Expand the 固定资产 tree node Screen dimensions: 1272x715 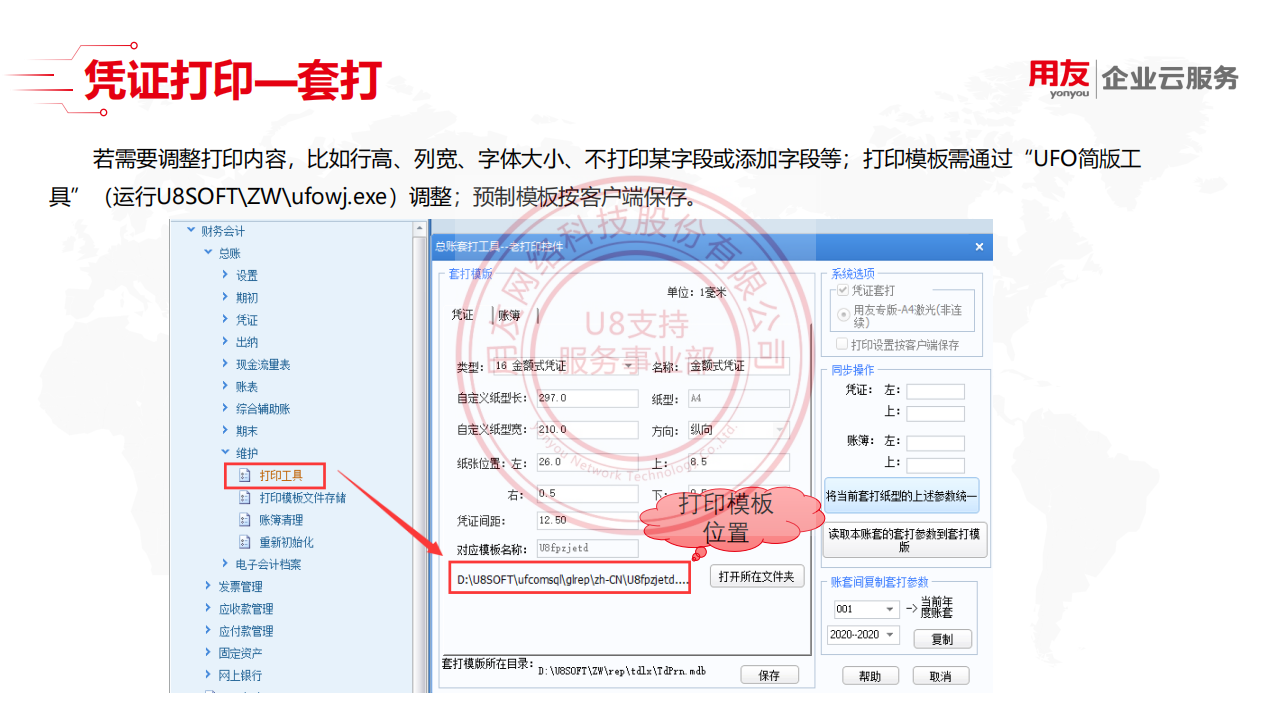click(208, 653)
